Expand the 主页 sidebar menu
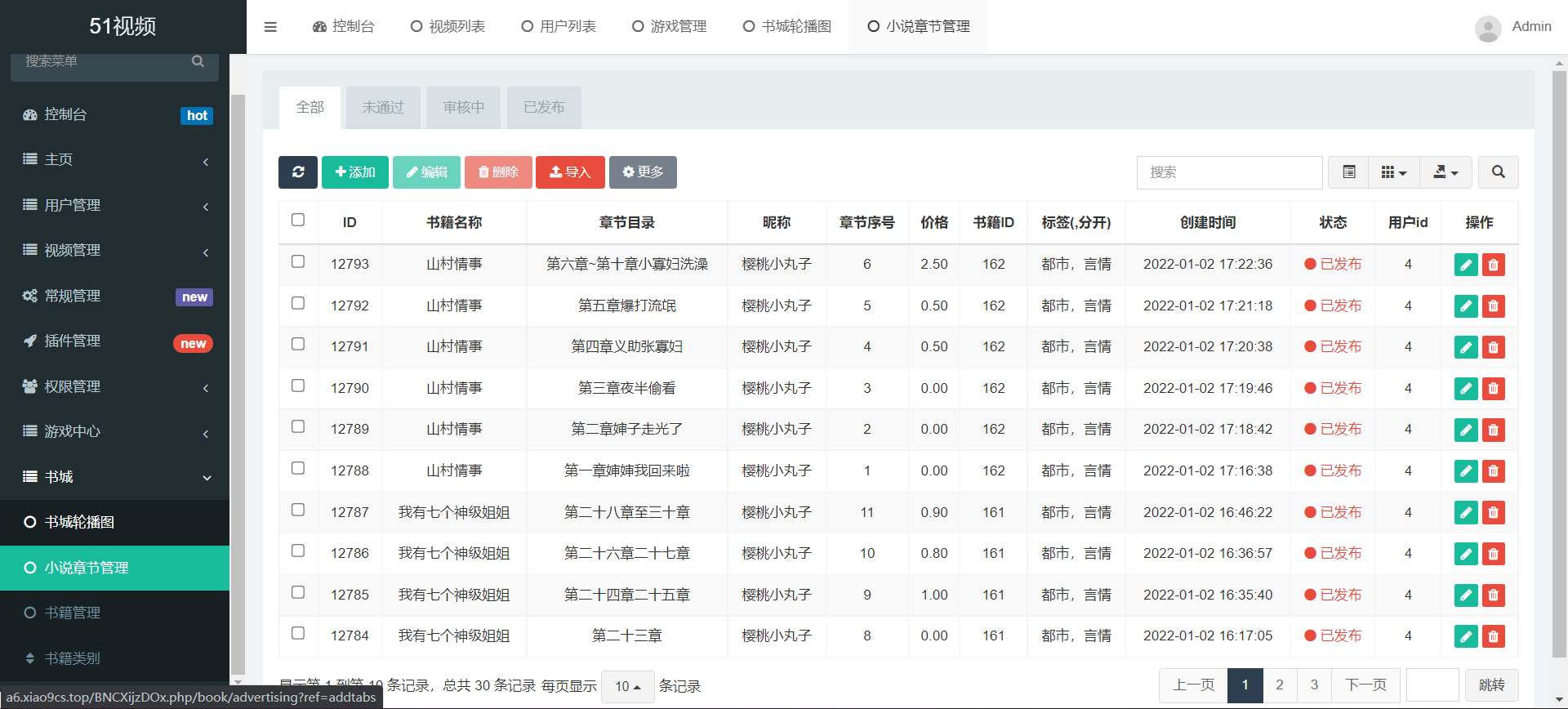The height and width of the screenshot is (709, 1568). [114, 160]
